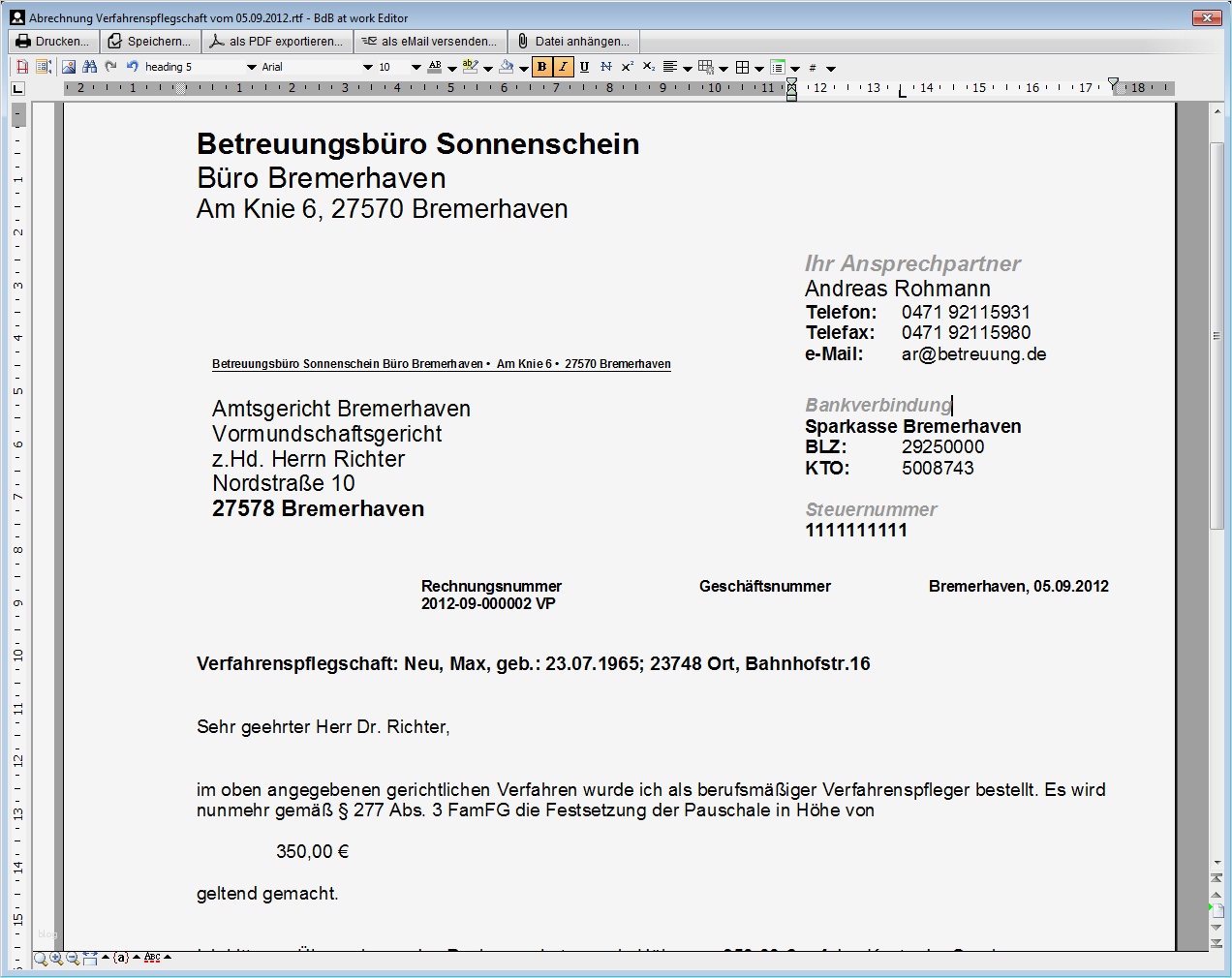This screenshot has height=978, width=1232.
Task: Toggle italic formatting off
Action: click(562, 67)
